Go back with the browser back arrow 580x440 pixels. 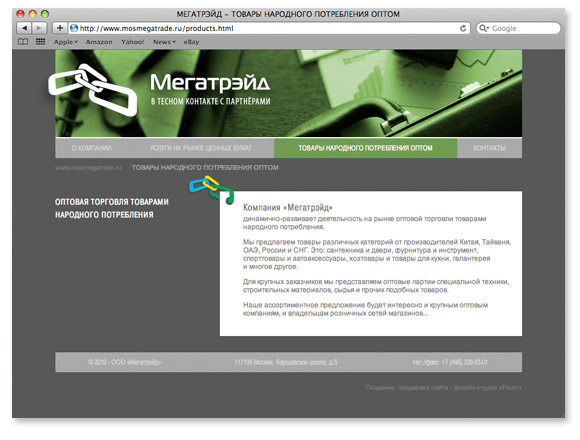[24, 28]
